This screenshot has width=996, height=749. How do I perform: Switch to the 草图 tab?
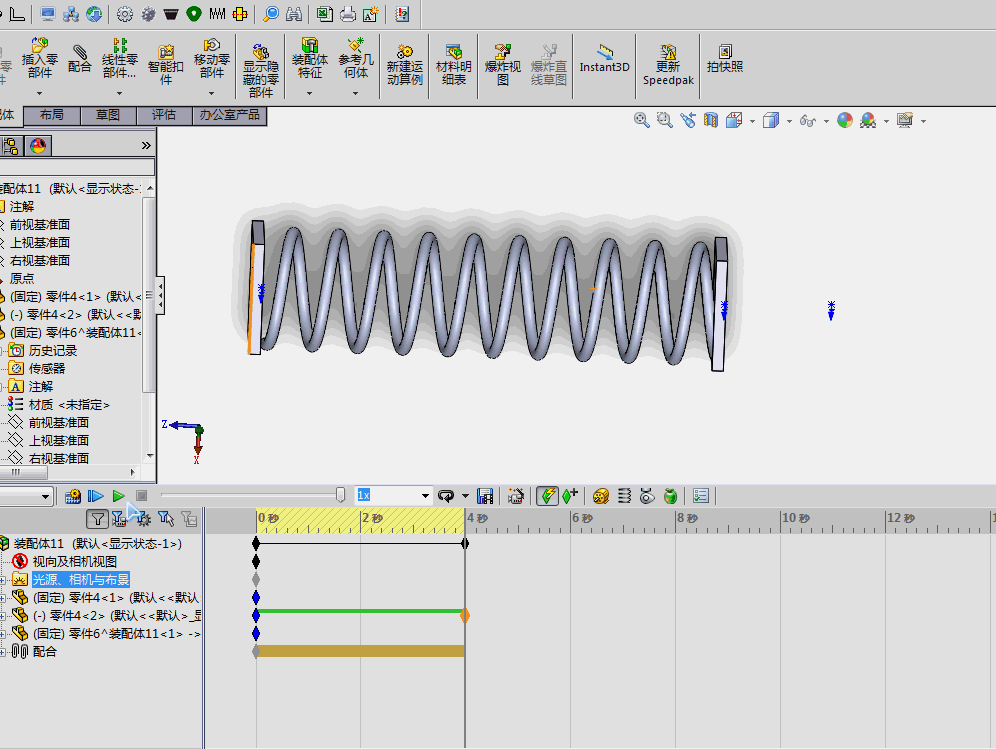108,115
